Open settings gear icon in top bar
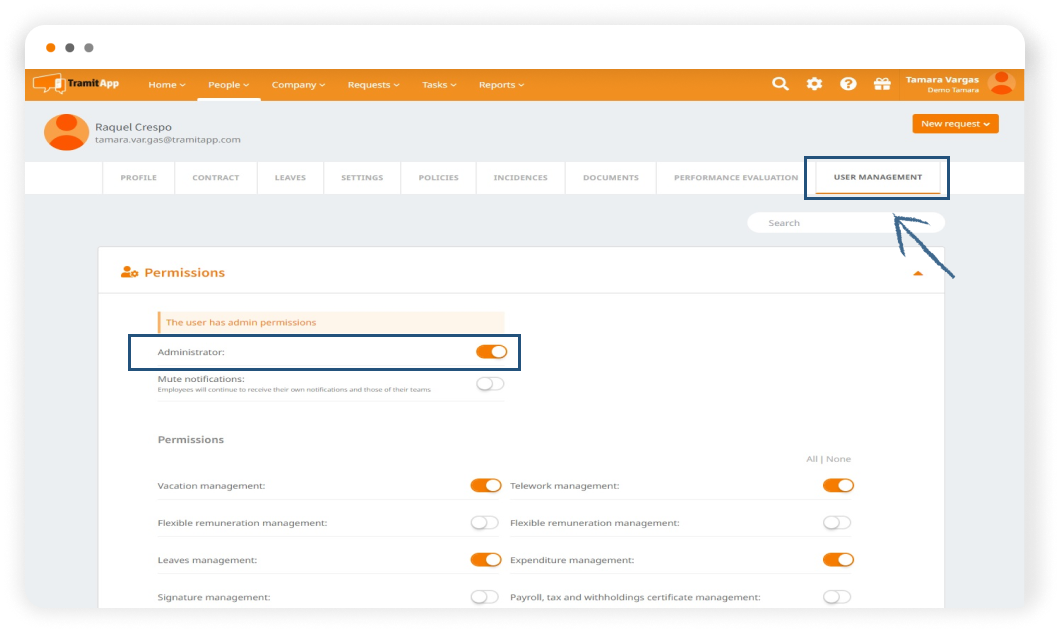 pos(814,84)
